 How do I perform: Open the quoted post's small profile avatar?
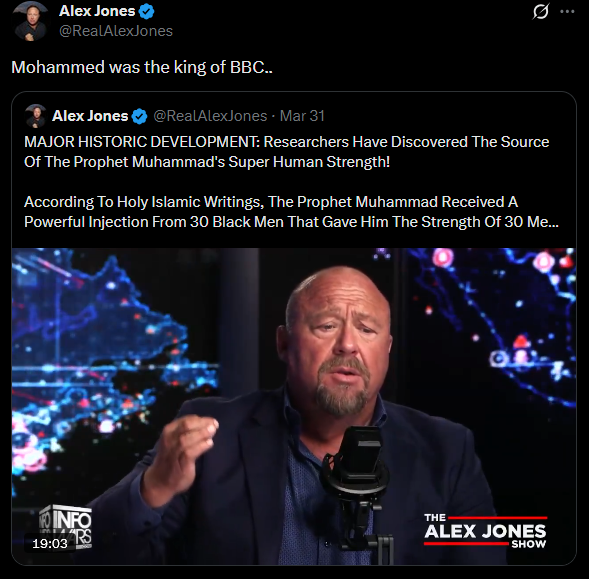[36, 116]
